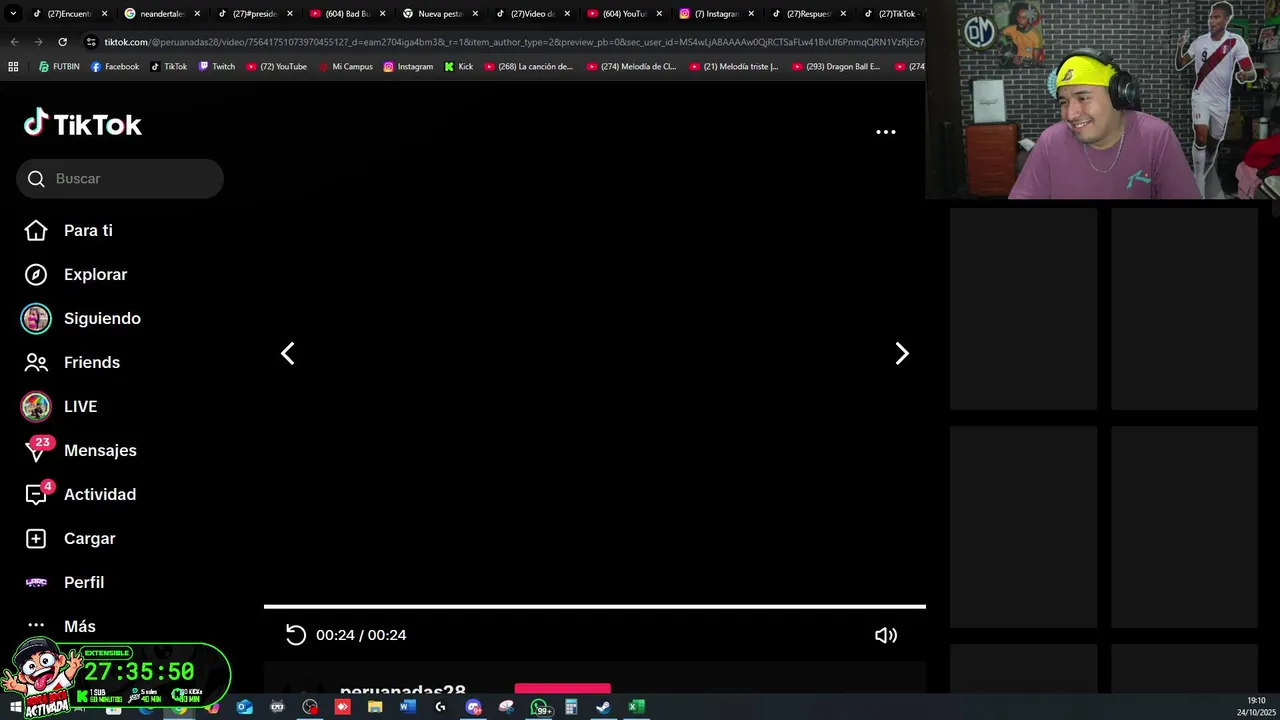The height and width of the screenshot is (720, 1280).
Task: Click the Buscar search field
Action: [x=120, y=178]
